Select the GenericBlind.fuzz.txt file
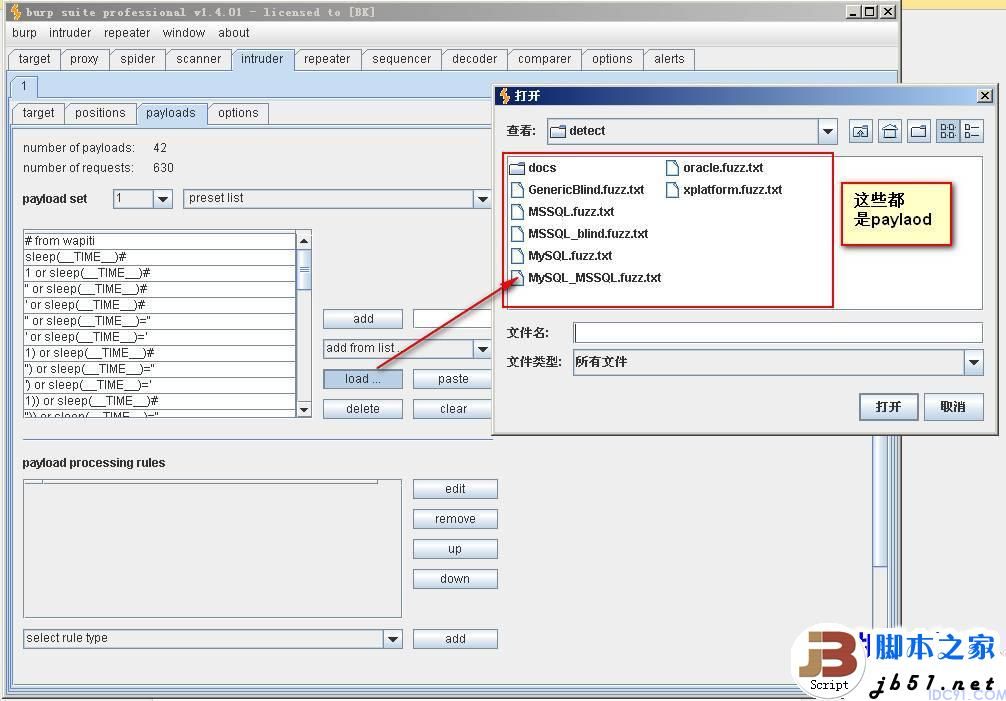The height and width of the screenshot is (701, 1006). 577,190
